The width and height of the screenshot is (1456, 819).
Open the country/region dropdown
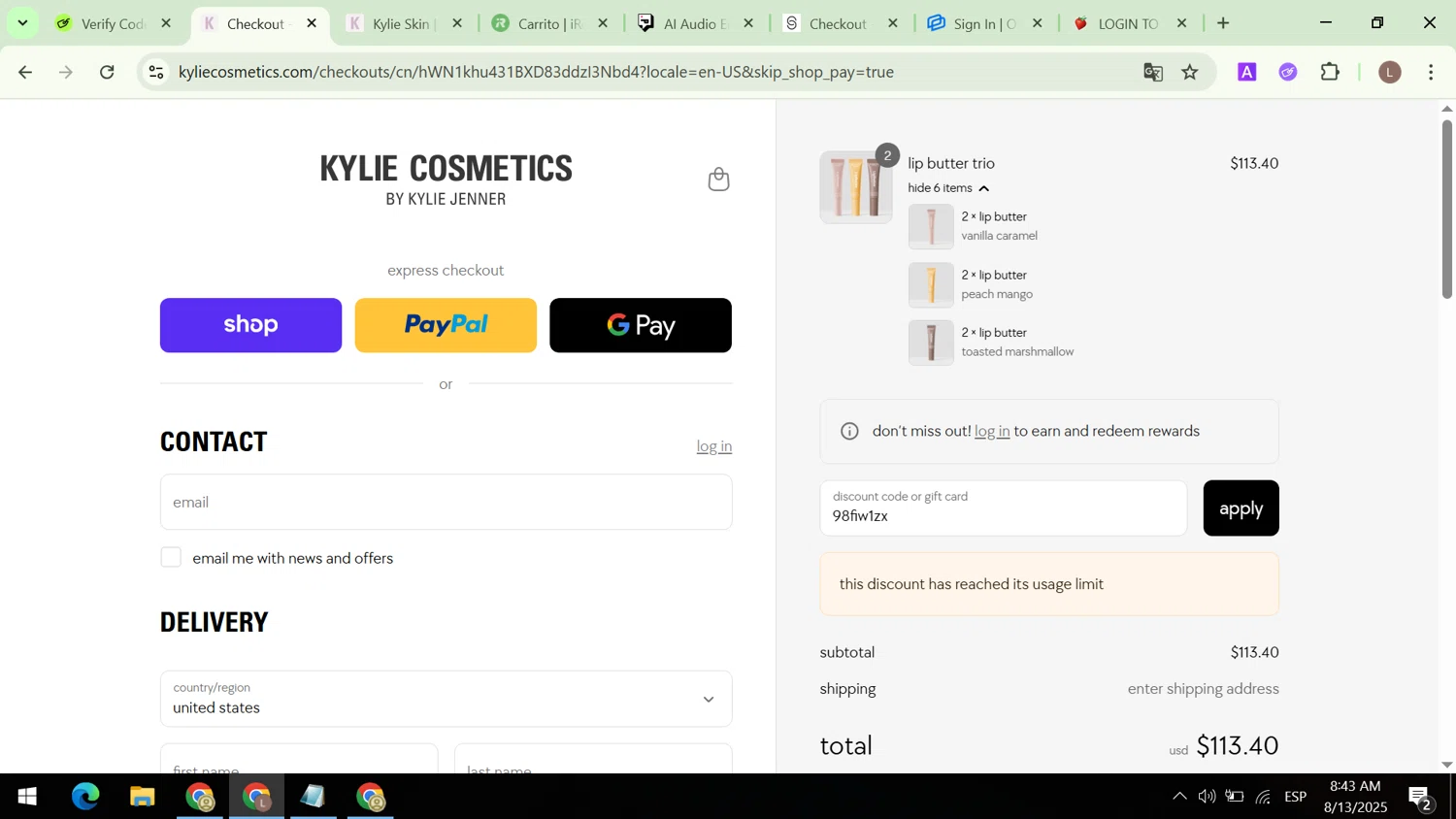(446, 699)
